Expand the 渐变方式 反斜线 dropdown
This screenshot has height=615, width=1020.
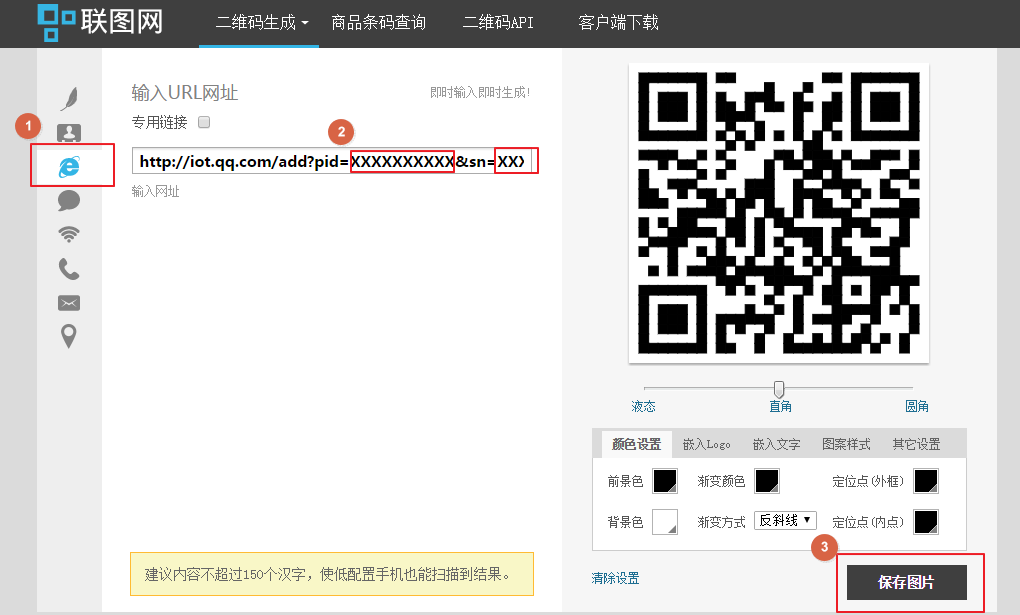click(785, 521)
